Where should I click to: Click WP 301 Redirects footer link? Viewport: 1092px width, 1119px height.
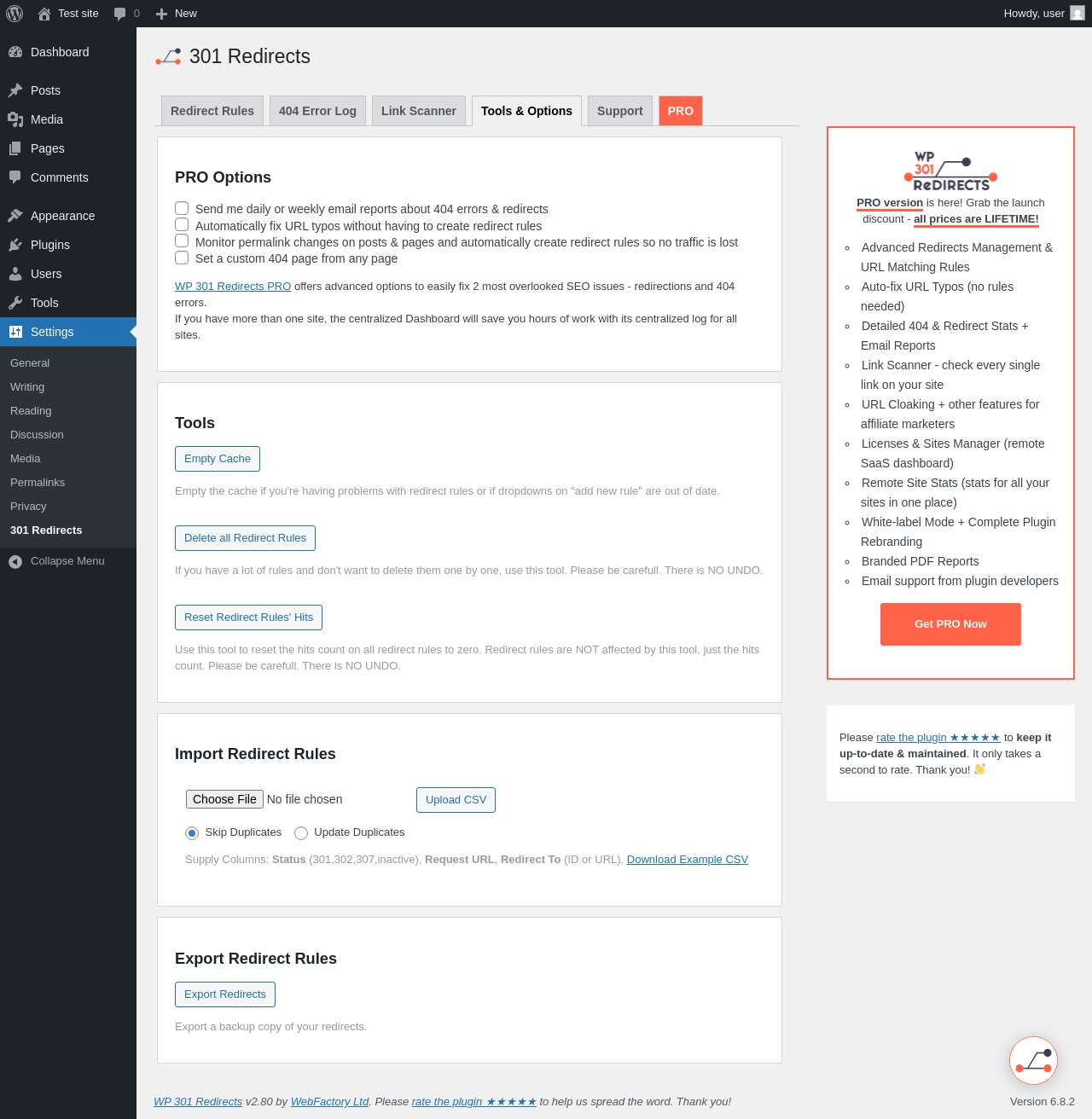(198, 1102)
